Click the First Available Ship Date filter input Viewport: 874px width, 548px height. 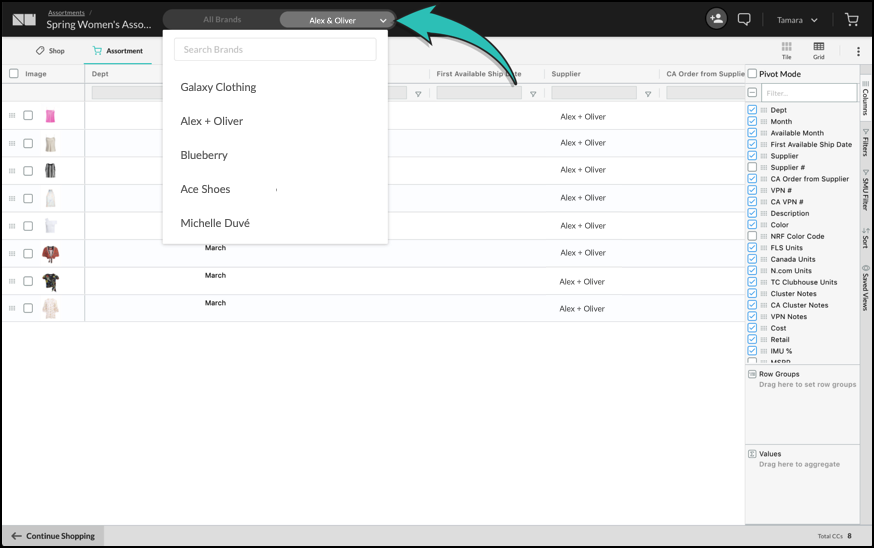pyautogui.click(x=479, y=93)
